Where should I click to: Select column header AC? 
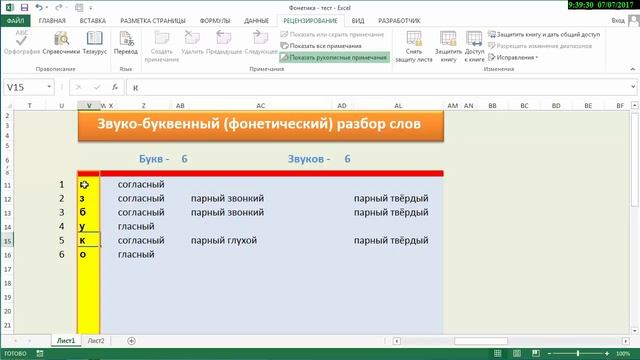coord(260,106)
